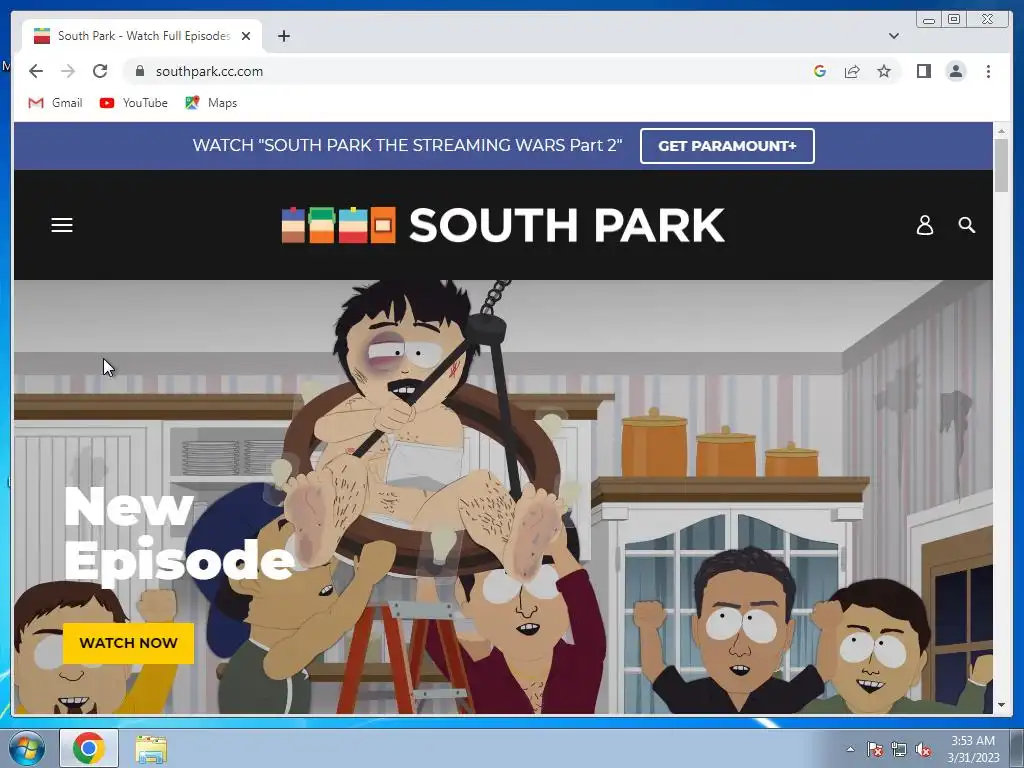The image size is (1024, 768).
Task: Open the Chrome three-dot menu
Action: click(x=988, y=71)
